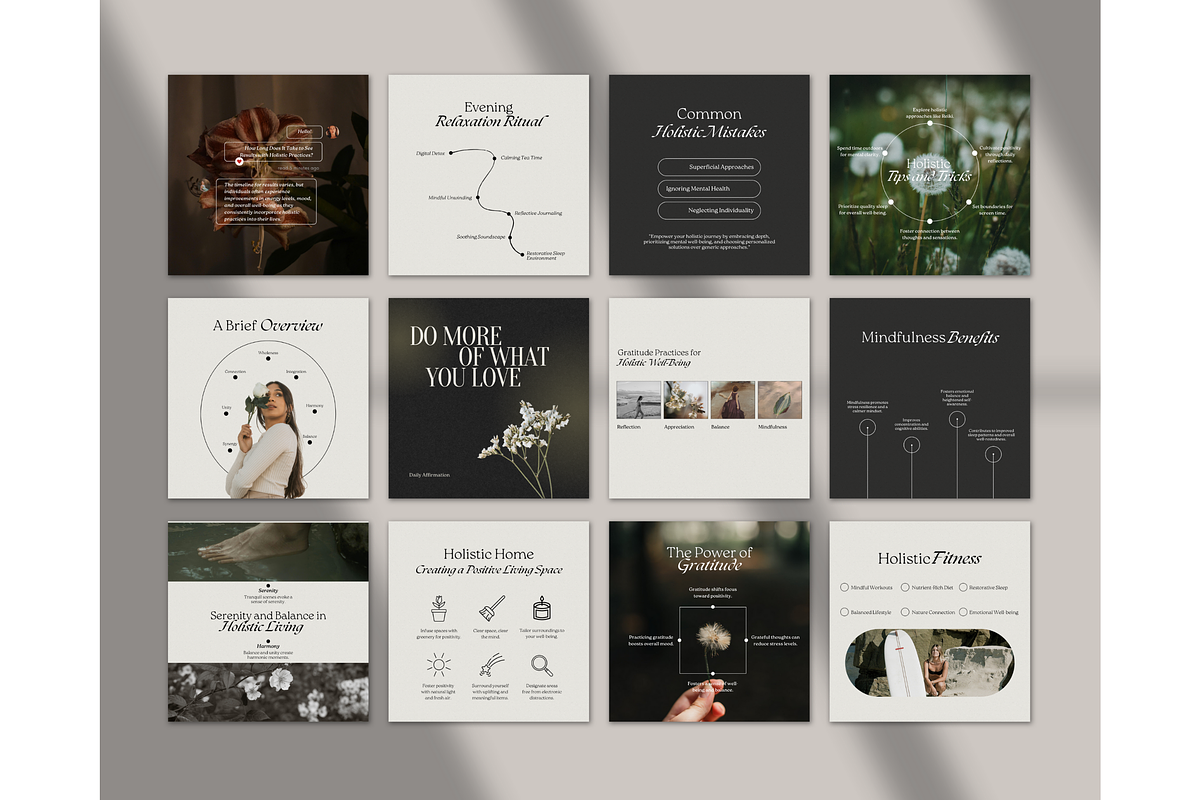1200x800 pixels.
Task: Click the Ignoring Mental Health pill button
Action: [x=709, y=189]
